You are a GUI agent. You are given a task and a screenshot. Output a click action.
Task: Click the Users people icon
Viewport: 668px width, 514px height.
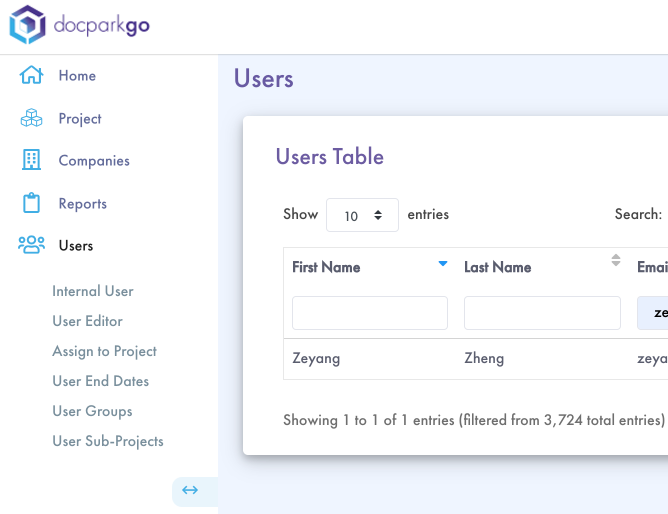[32, 246]
